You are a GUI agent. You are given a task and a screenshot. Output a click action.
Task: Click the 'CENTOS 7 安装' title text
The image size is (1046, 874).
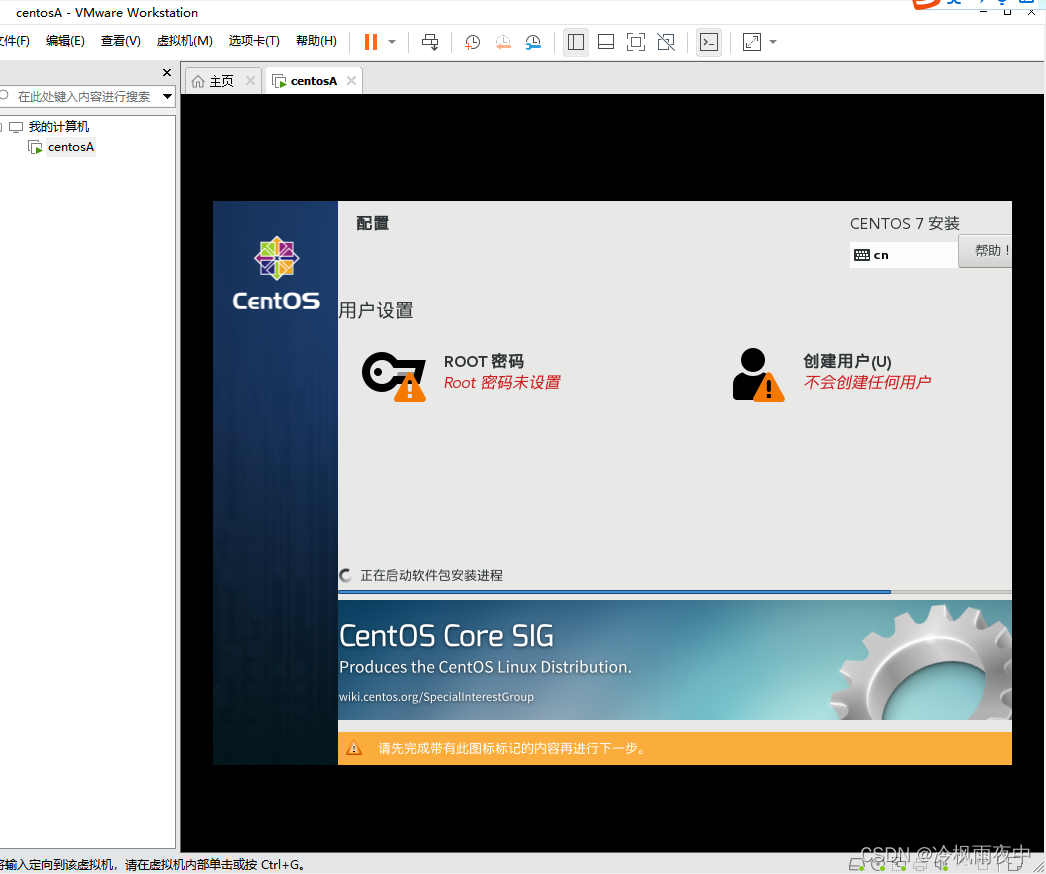pos(905,224)
